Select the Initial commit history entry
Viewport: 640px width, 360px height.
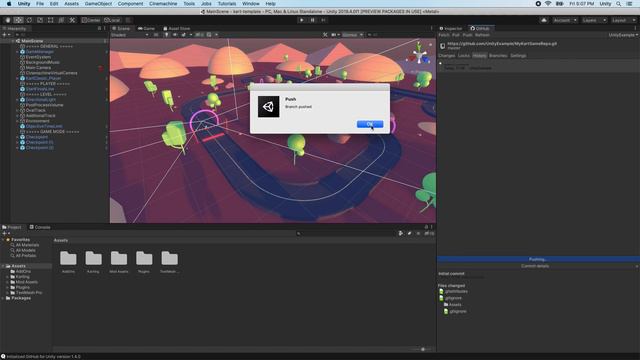[x=538, y=66]
